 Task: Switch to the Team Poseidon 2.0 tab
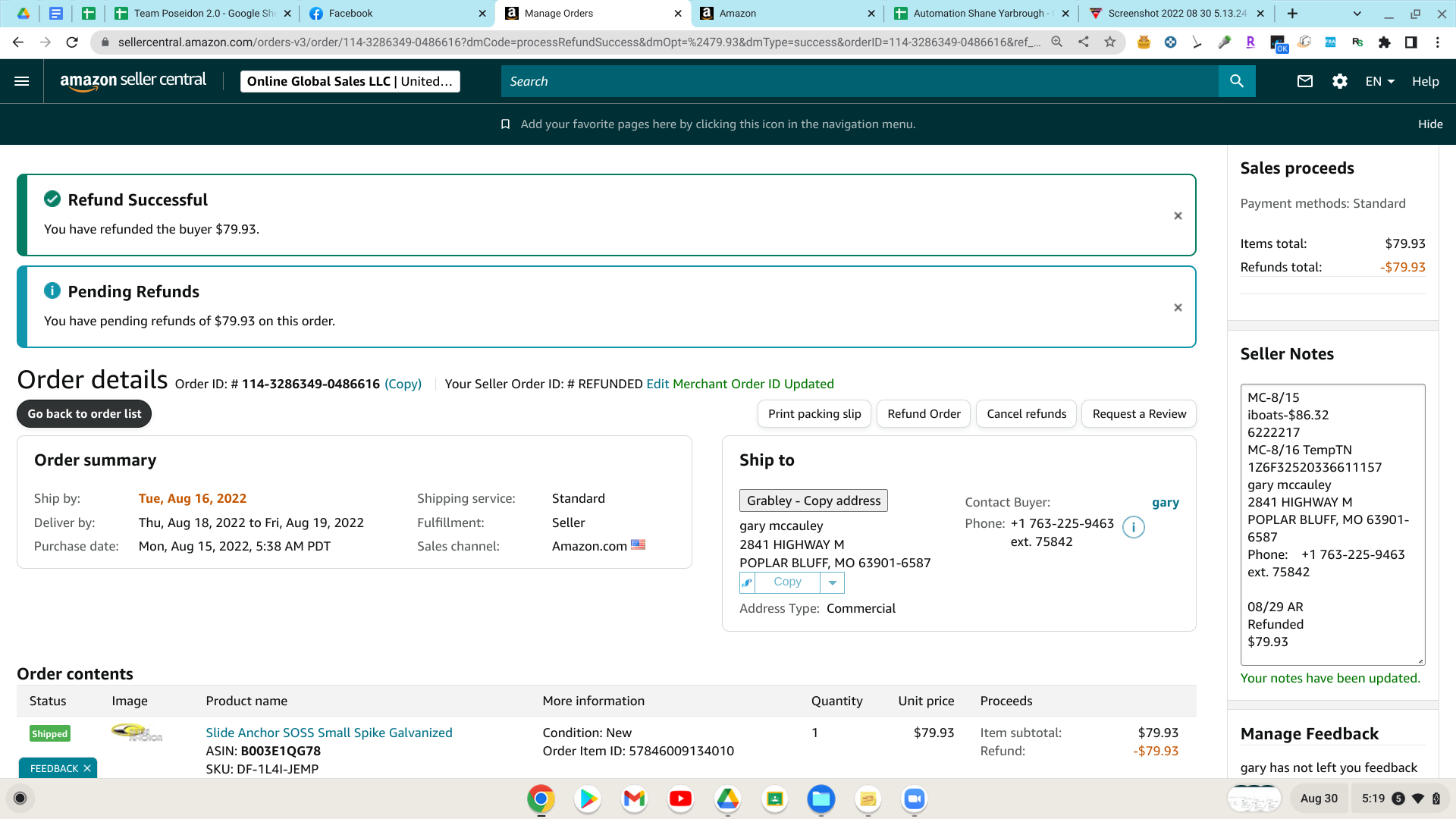tap(203, 14)
